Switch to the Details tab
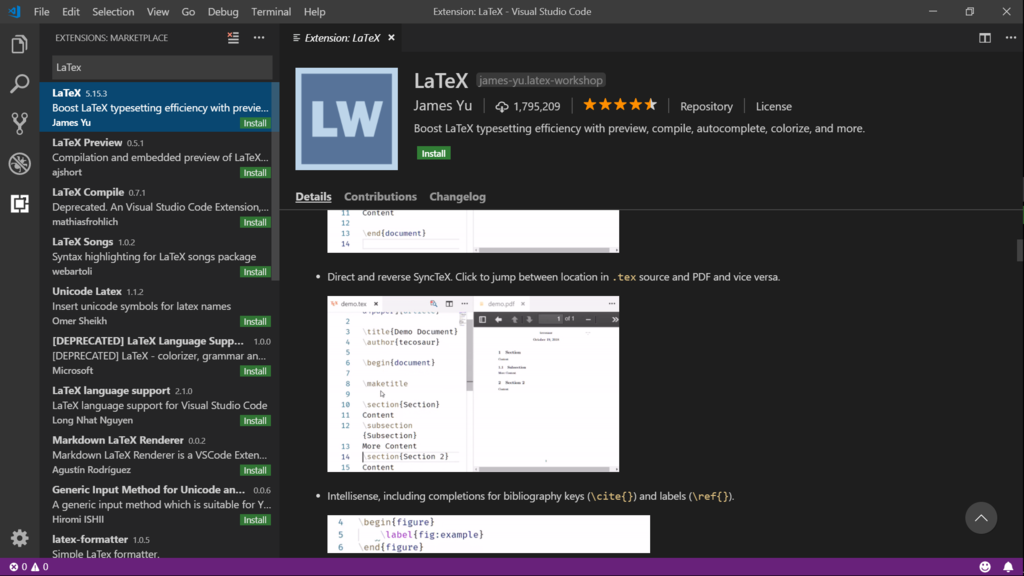This screenshot has height=576, width=1024. click(x=313, y=197)
